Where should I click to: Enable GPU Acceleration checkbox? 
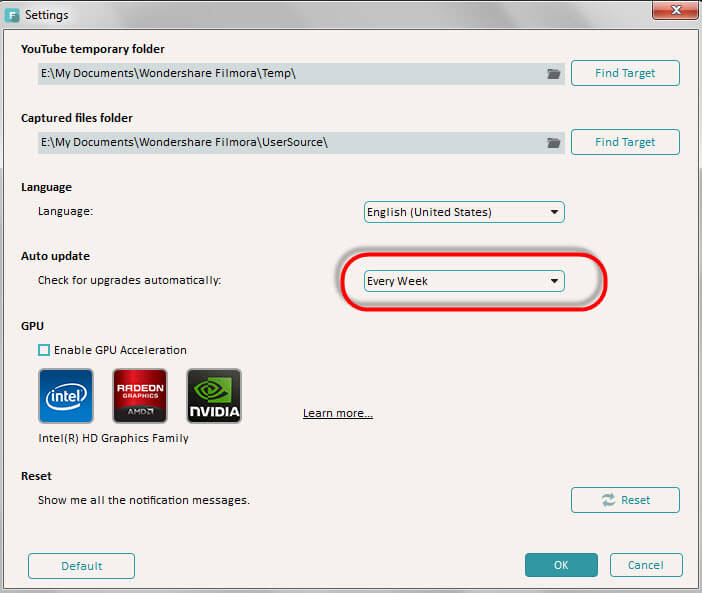(44, 350)
